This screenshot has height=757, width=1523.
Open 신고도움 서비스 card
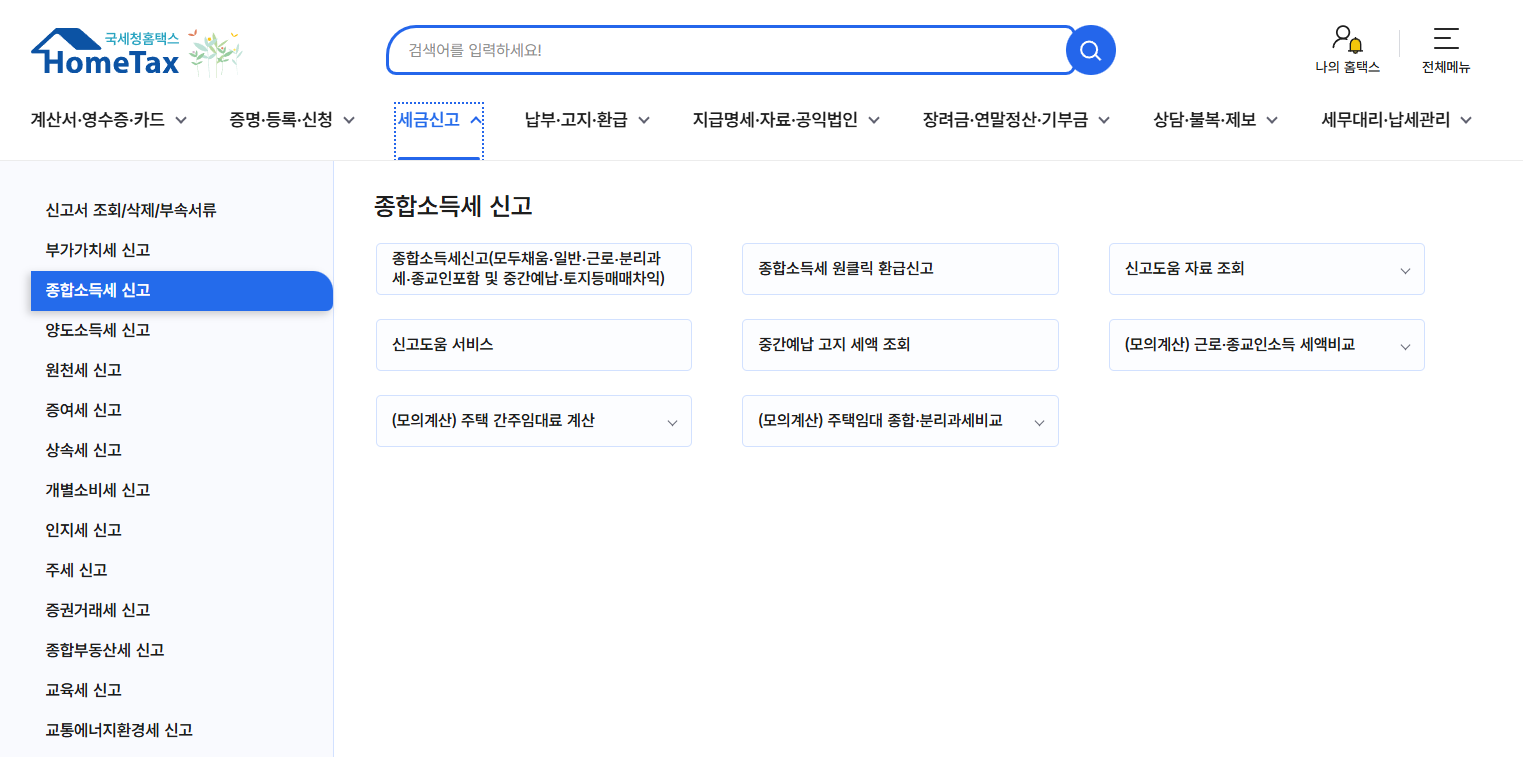533,344
